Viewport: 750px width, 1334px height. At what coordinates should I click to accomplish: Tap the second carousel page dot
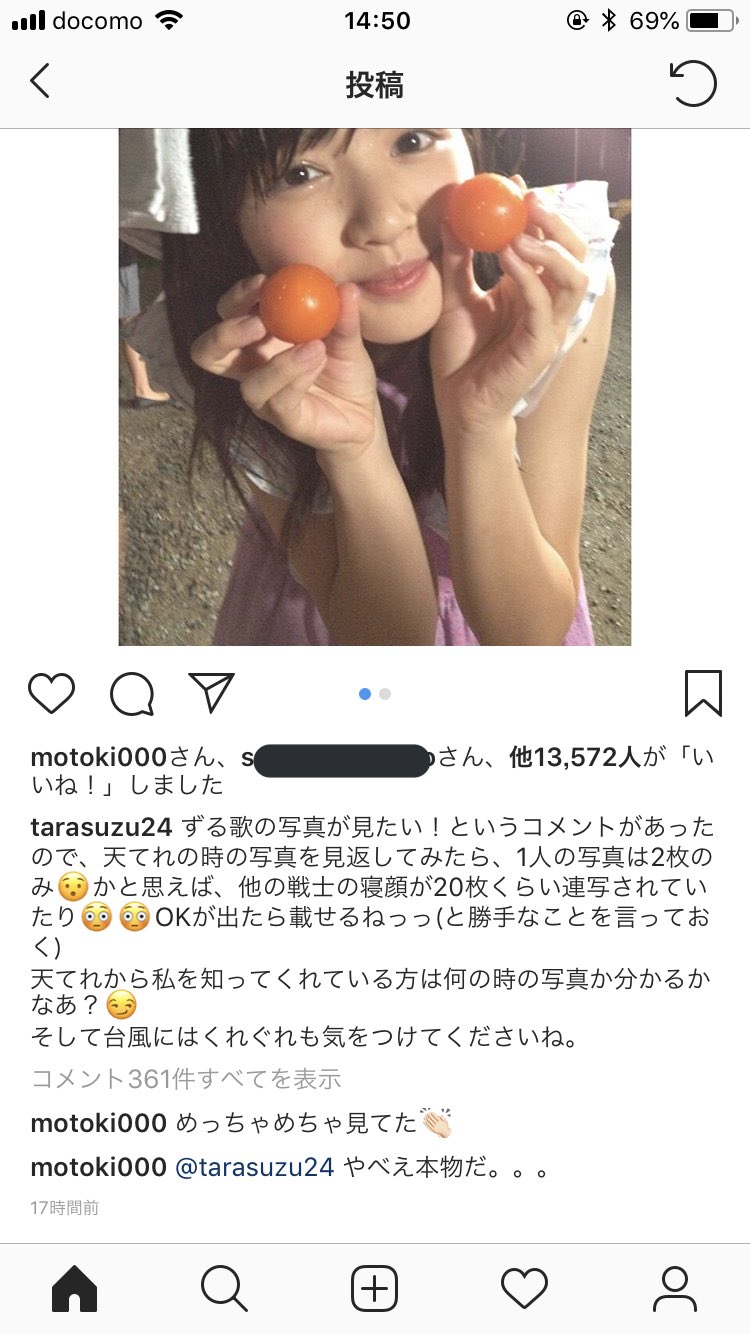tap(385, 694)
